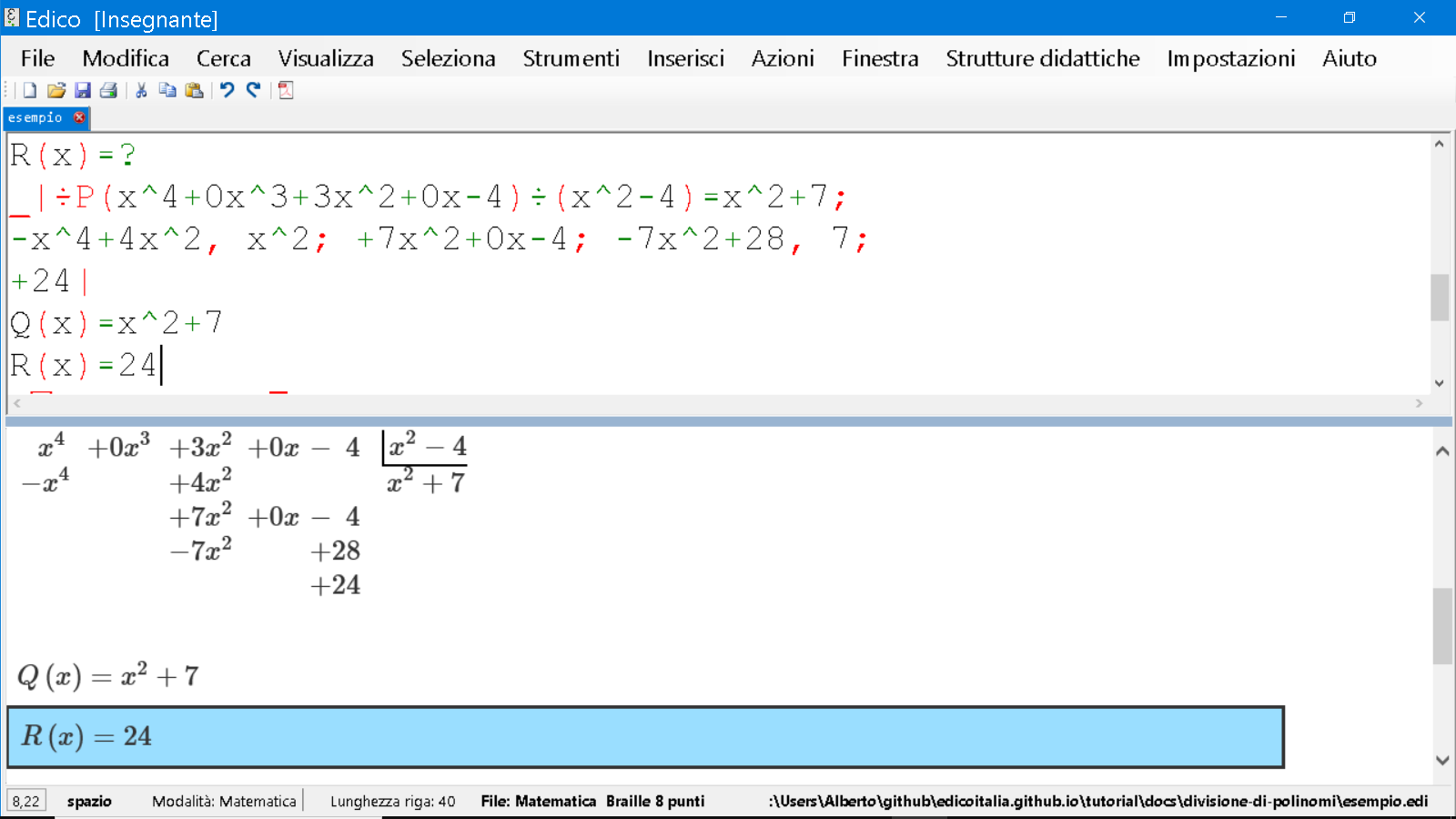Click the preview pane's scrollbar thumb
The width and height of the screenshot is (1456, 819).
[x=1442, y=626]
